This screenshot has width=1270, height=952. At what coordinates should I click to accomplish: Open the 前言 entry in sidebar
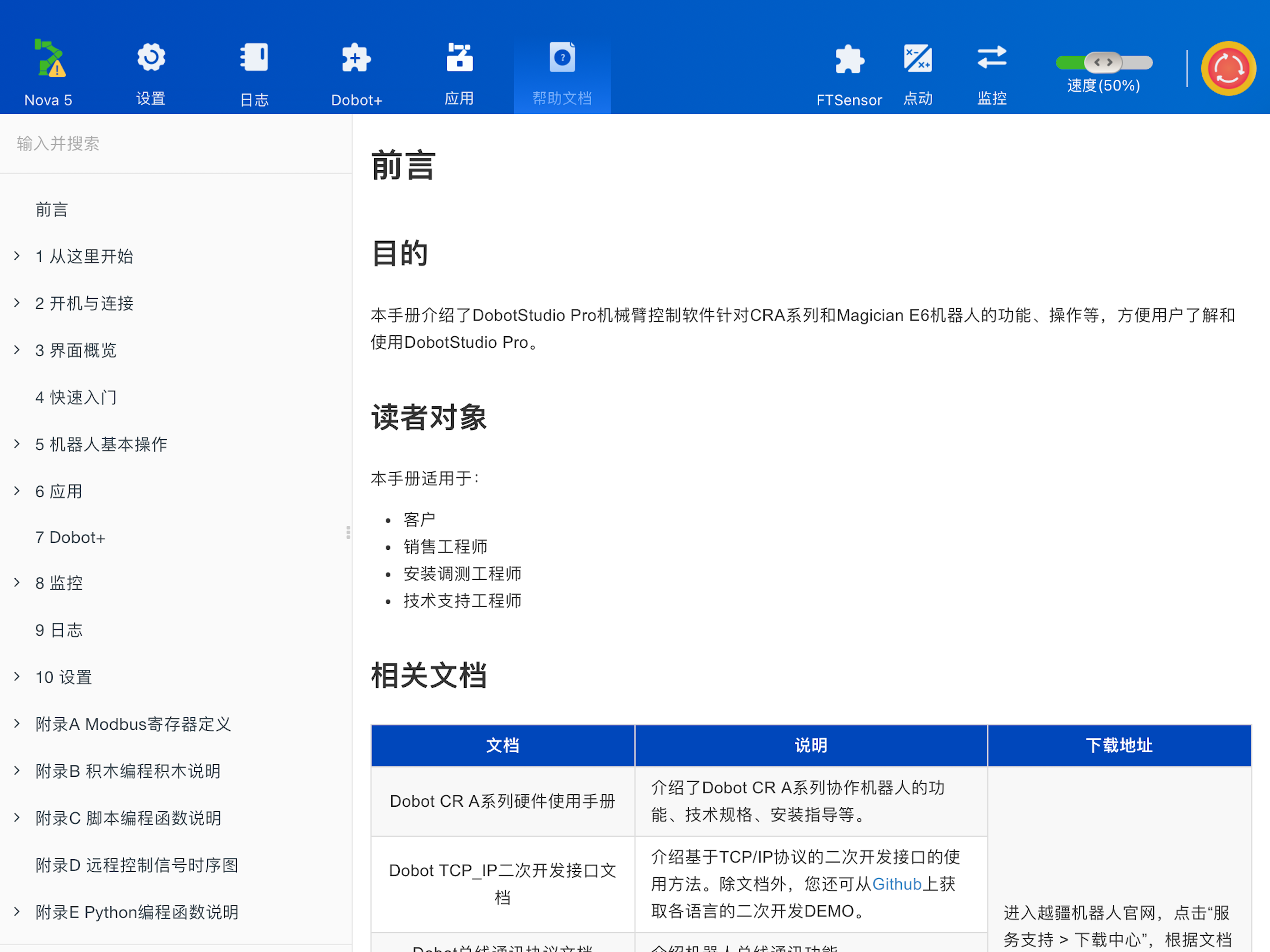tap(52, 210)
